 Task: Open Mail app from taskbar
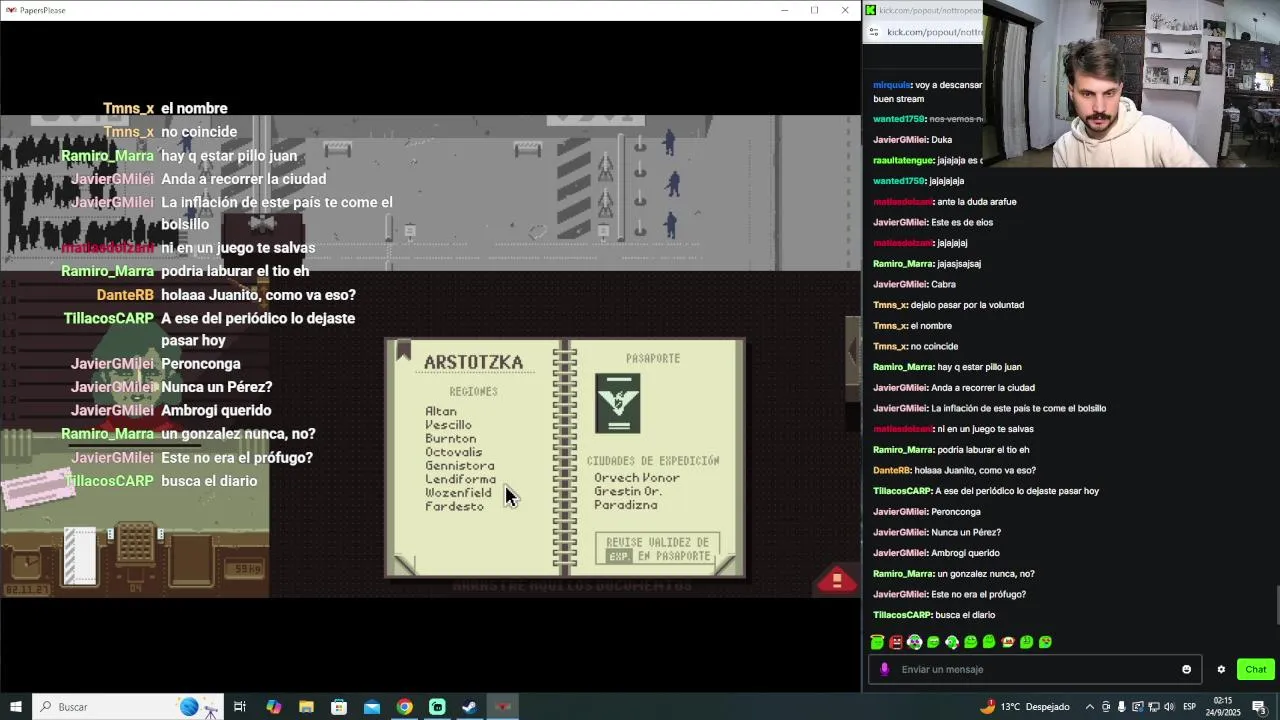click(x=372, y=707)
